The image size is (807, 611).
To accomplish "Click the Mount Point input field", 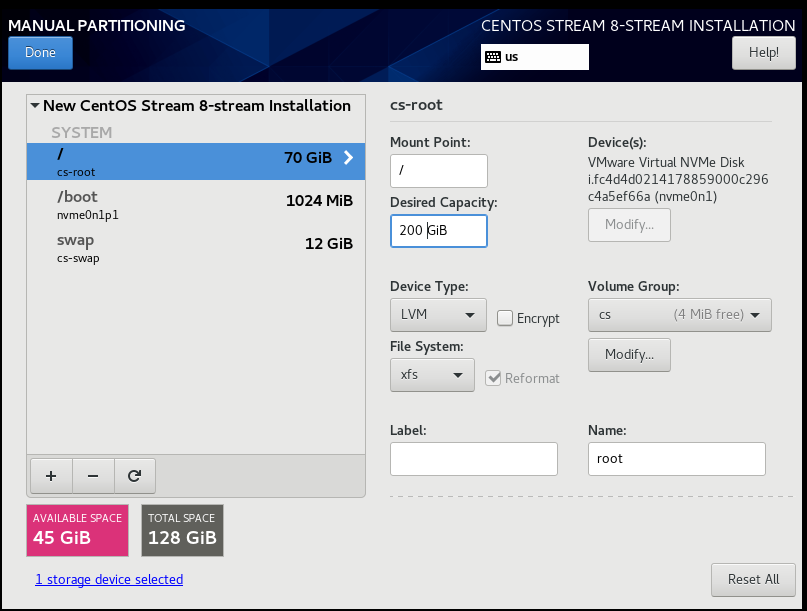I will [x=438, y=170].
